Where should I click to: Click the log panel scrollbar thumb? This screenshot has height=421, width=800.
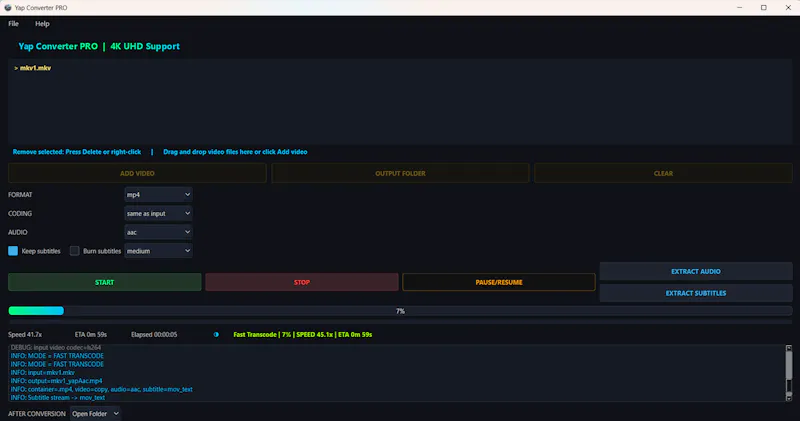[789, 364]
